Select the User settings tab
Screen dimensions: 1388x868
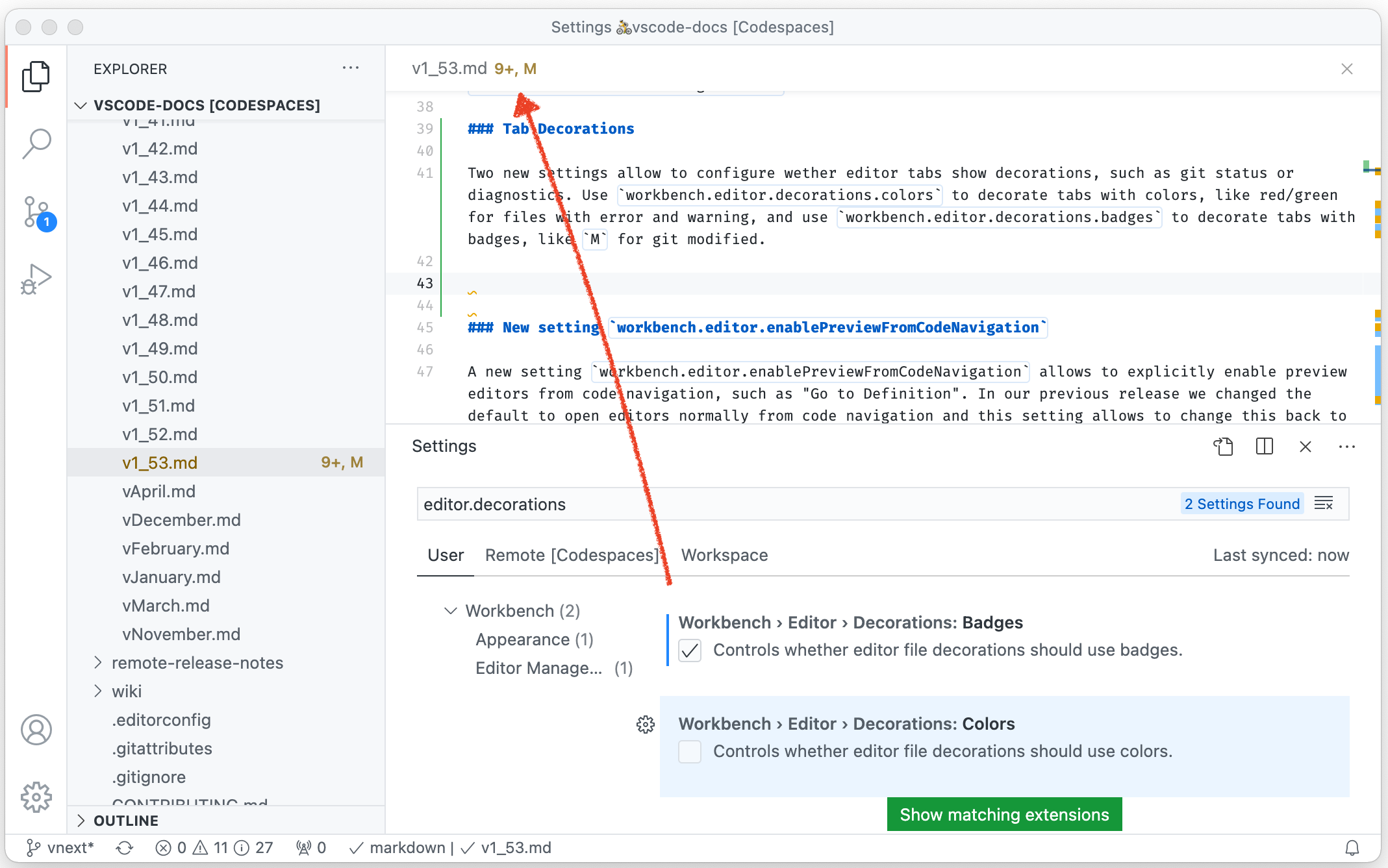point(445,555)
